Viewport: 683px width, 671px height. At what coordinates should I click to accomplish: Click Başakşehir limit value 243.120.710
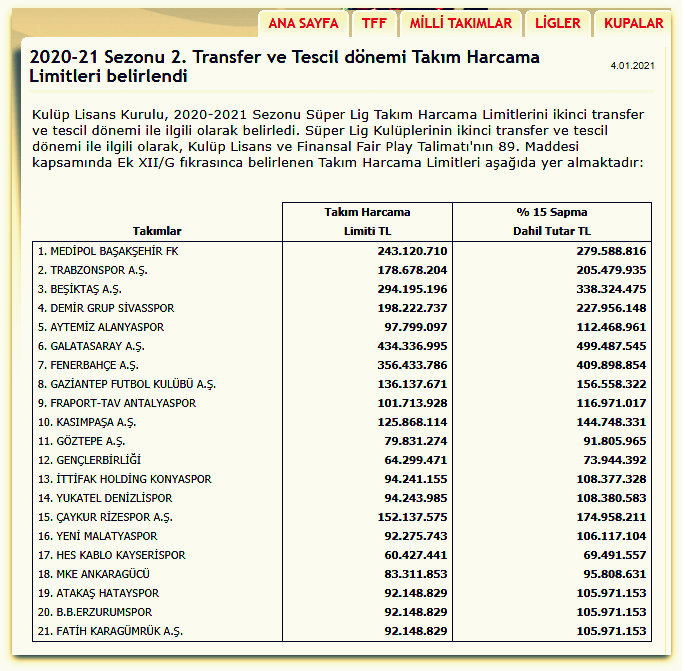click(412, 251)
